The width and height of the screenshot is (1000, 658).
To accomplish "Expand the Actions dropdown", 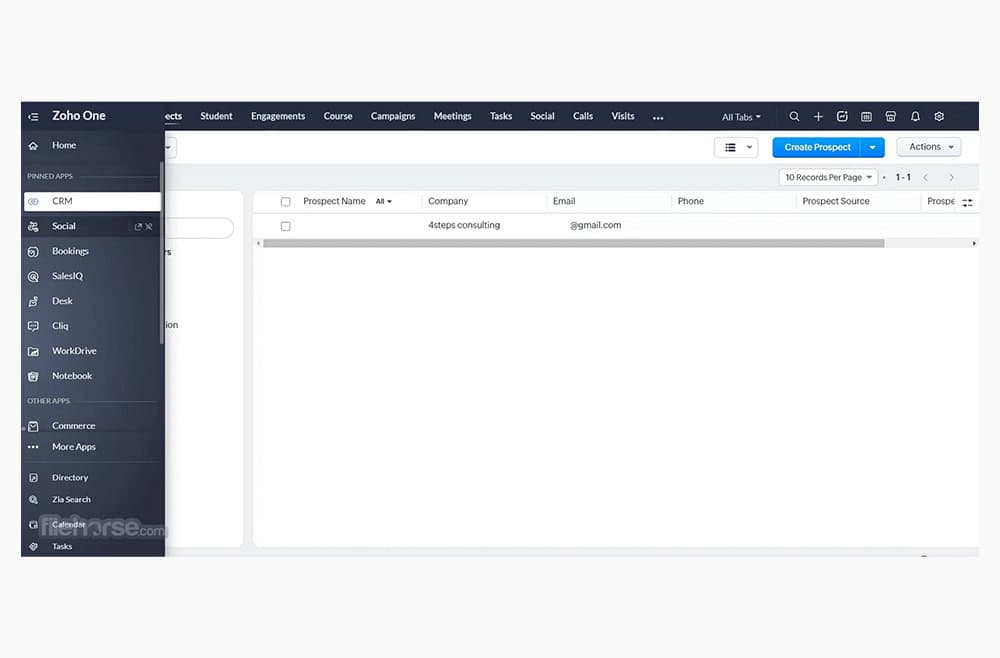I will click(929, 147).
